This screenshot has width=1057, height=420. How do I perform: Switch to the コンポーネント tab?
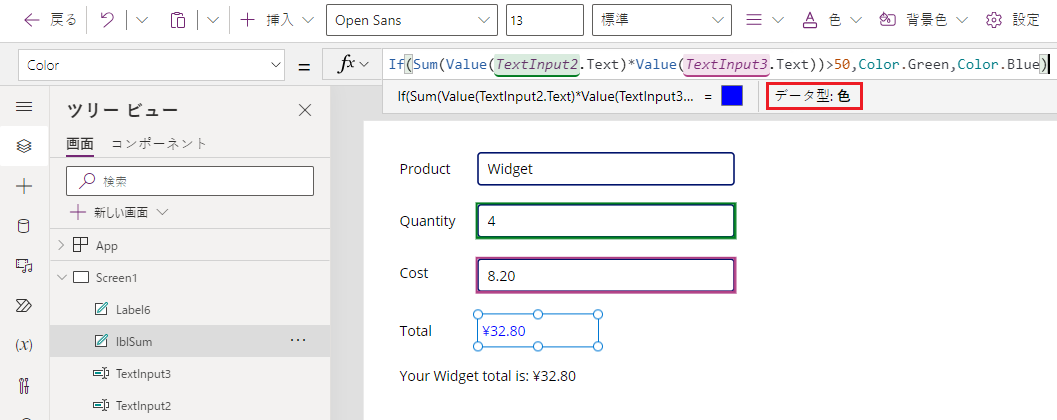(159, 143)
